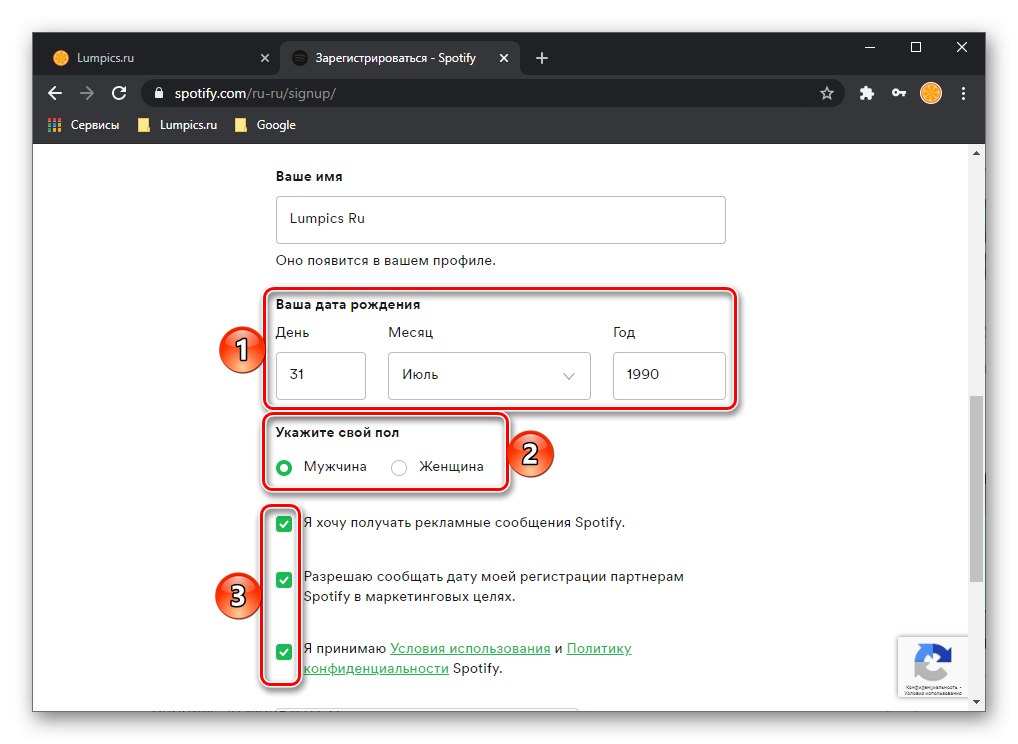
Task: Open Сервисы apps shortcut
Action: (x=84, y=125)
